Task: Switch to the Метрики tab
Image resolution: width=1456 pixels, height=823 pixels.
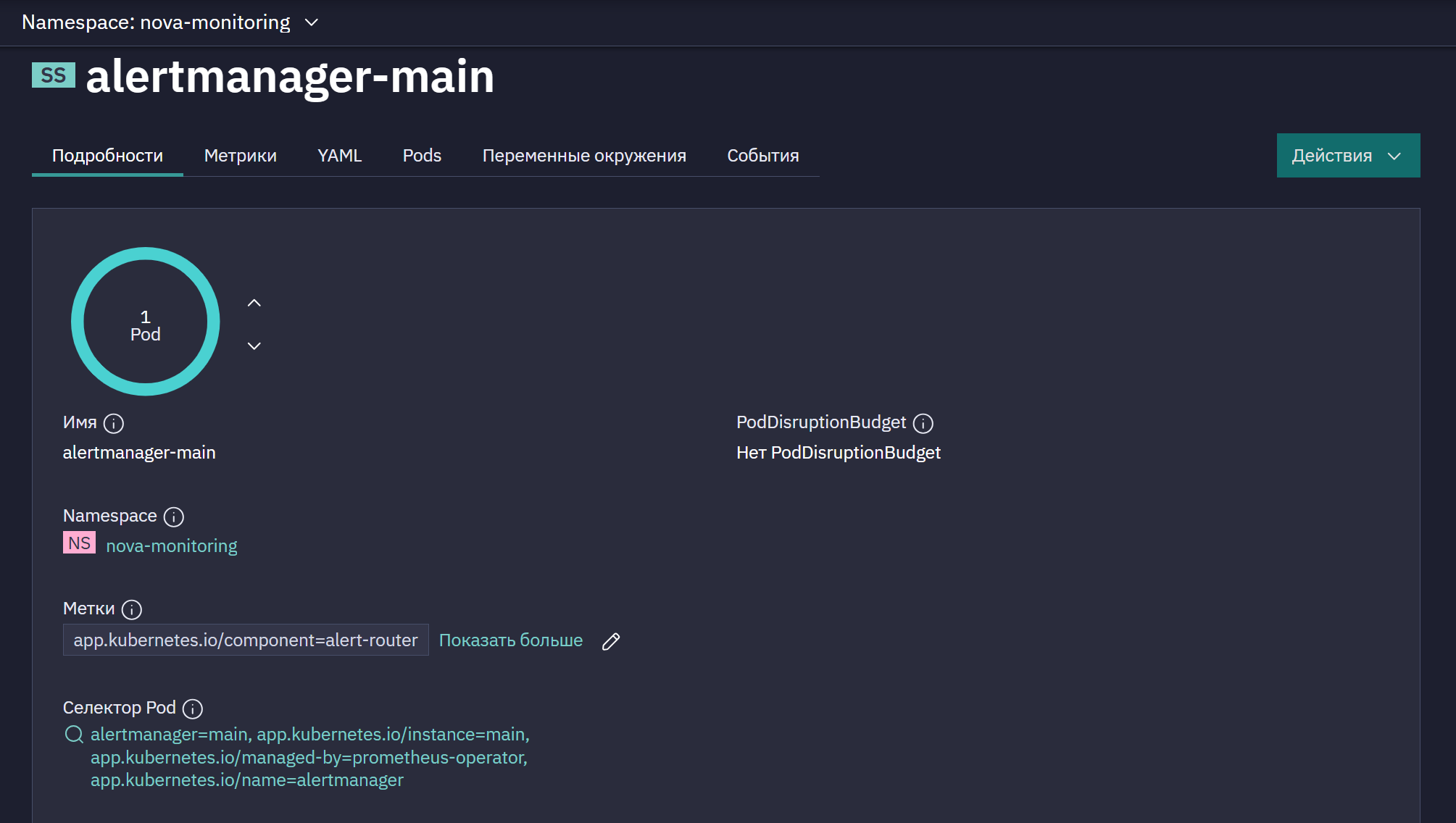Action: pyautogui.click(x=241, y=155)
